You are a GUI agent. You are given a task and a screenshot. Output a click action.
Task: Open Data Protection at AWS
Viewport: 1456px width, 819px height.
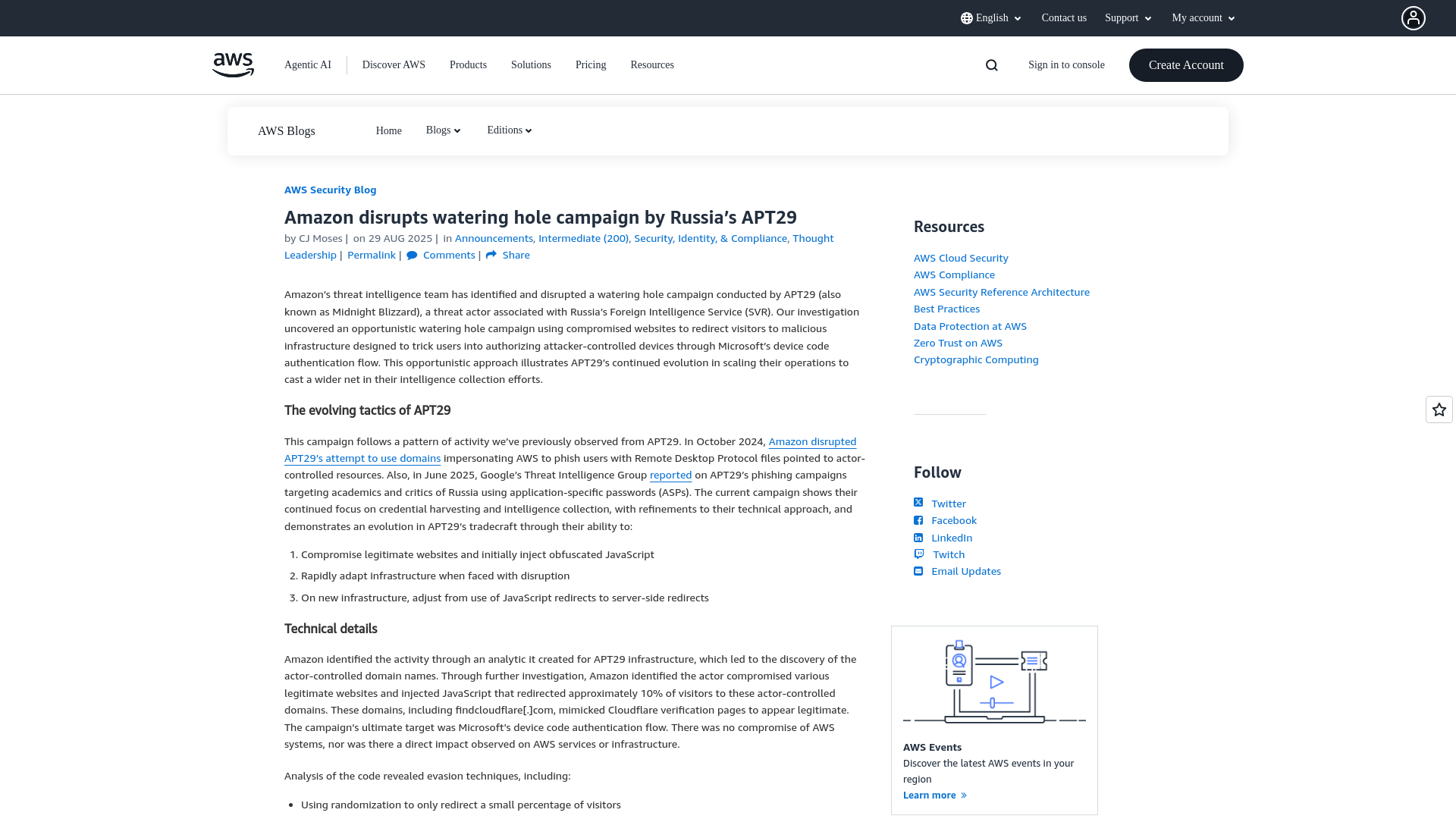[970, 326]
